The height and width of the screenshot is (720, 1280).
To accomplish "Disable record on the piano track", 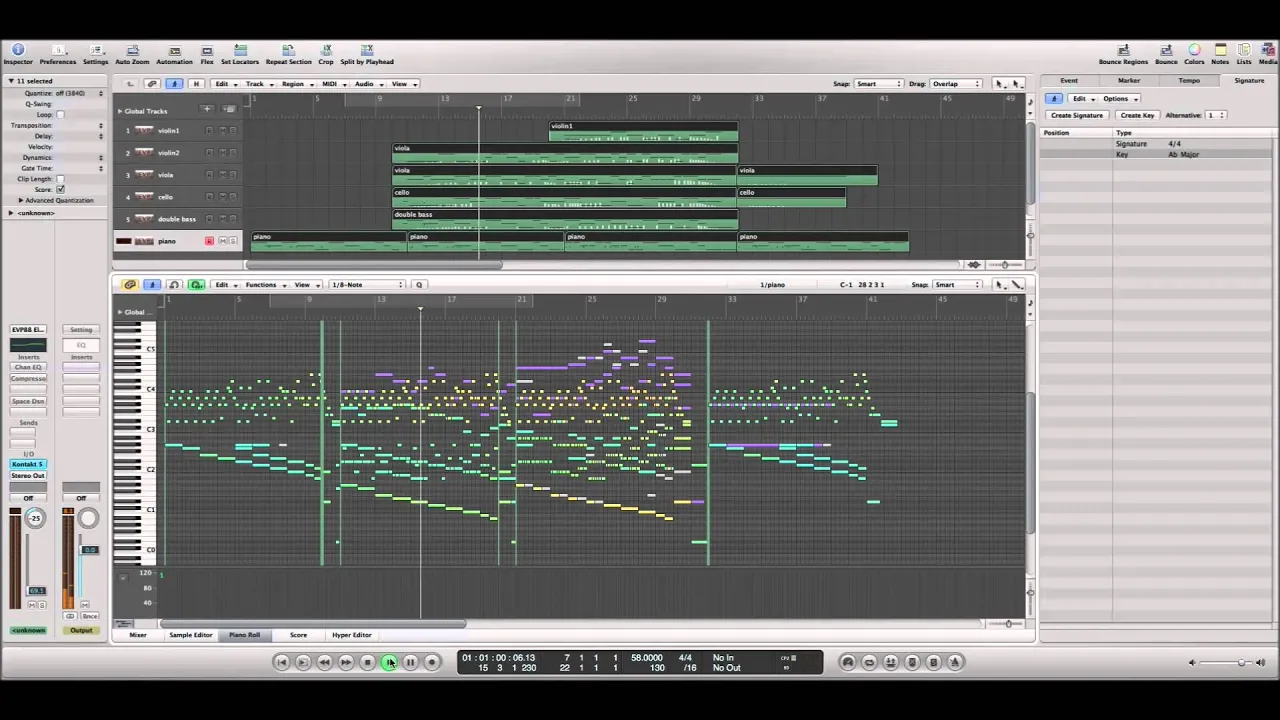I will pos(209,241).
